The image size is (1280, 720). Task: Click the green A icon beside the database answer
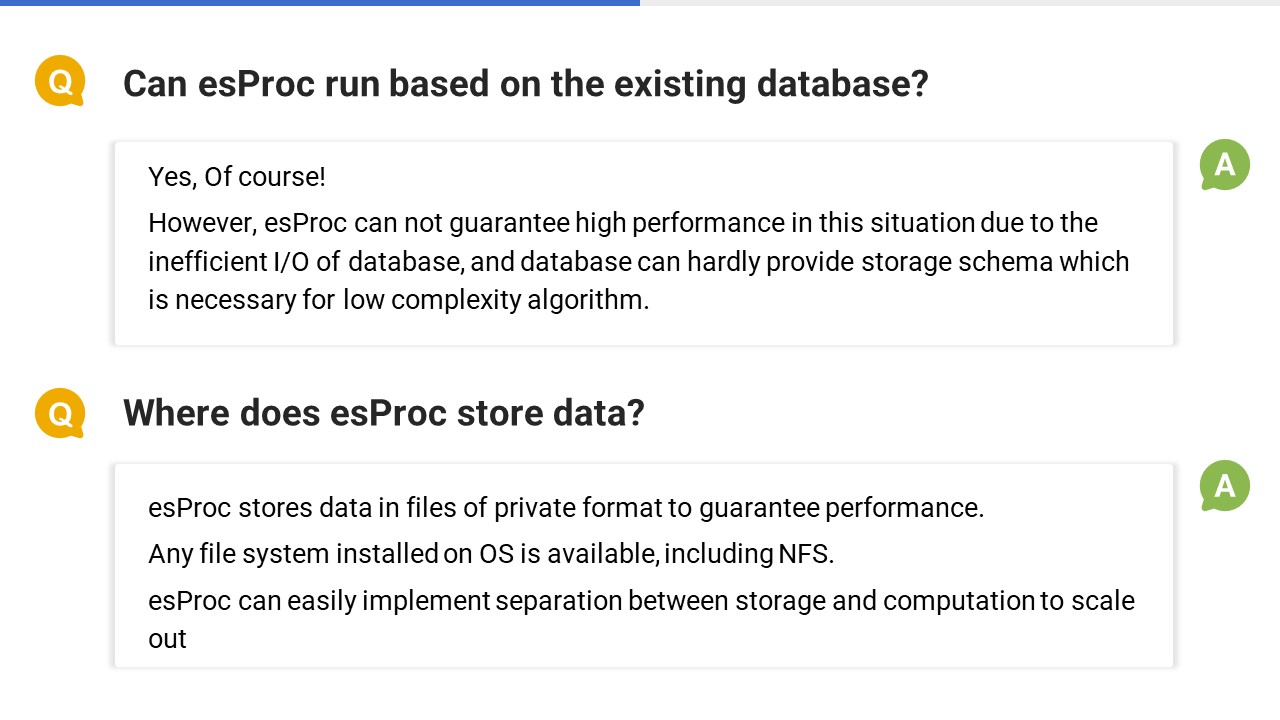point(1225,165)
